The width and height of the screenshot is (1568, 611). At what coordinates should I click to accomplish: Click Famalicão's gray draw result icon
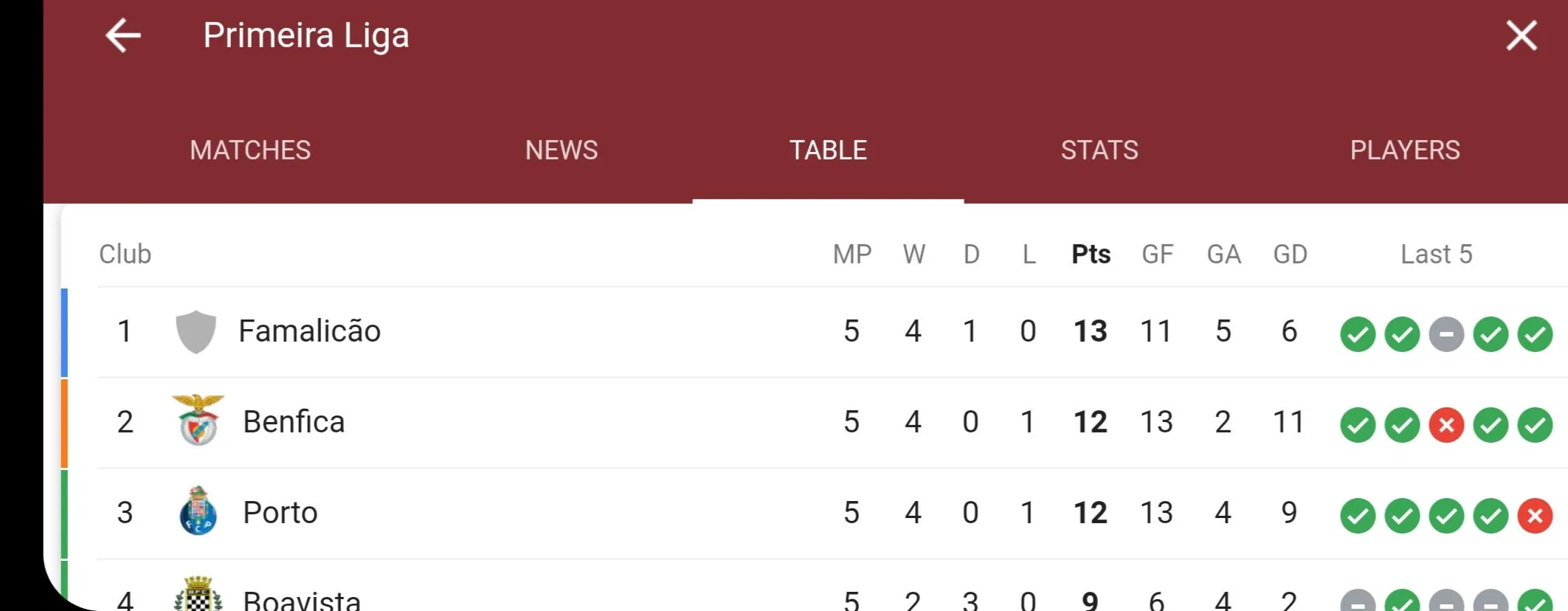coord(1446,334)
